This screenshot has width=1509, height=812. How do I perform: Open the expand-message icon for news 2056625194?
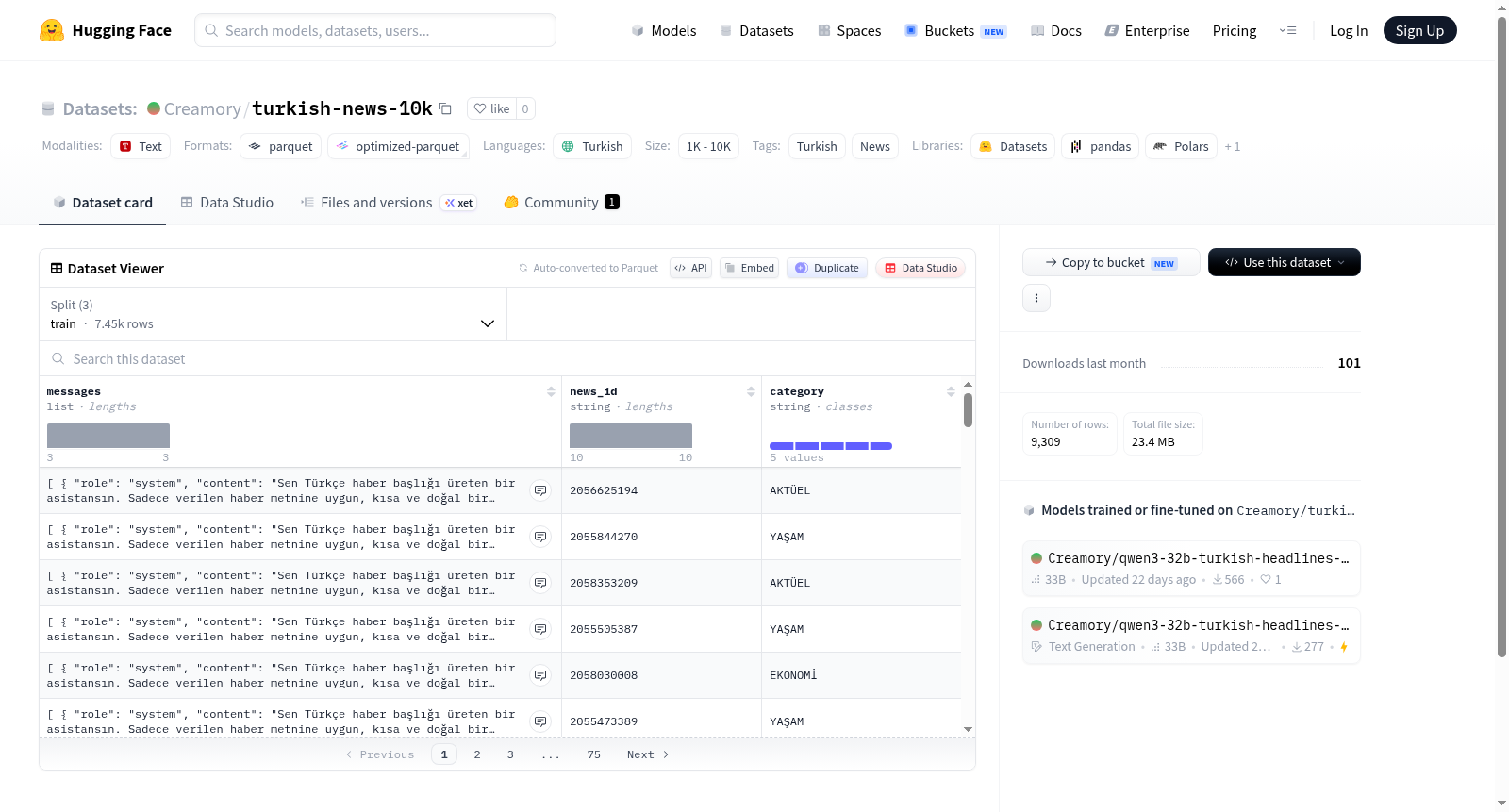pos(540,490)
